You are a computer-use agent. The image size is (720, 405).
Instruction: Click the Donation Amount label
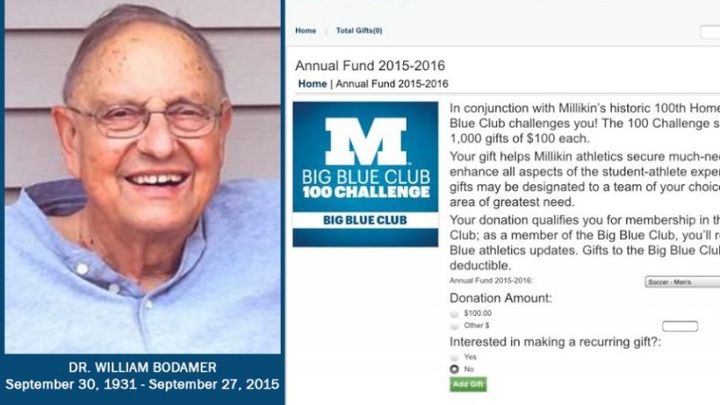coord(501,298)
